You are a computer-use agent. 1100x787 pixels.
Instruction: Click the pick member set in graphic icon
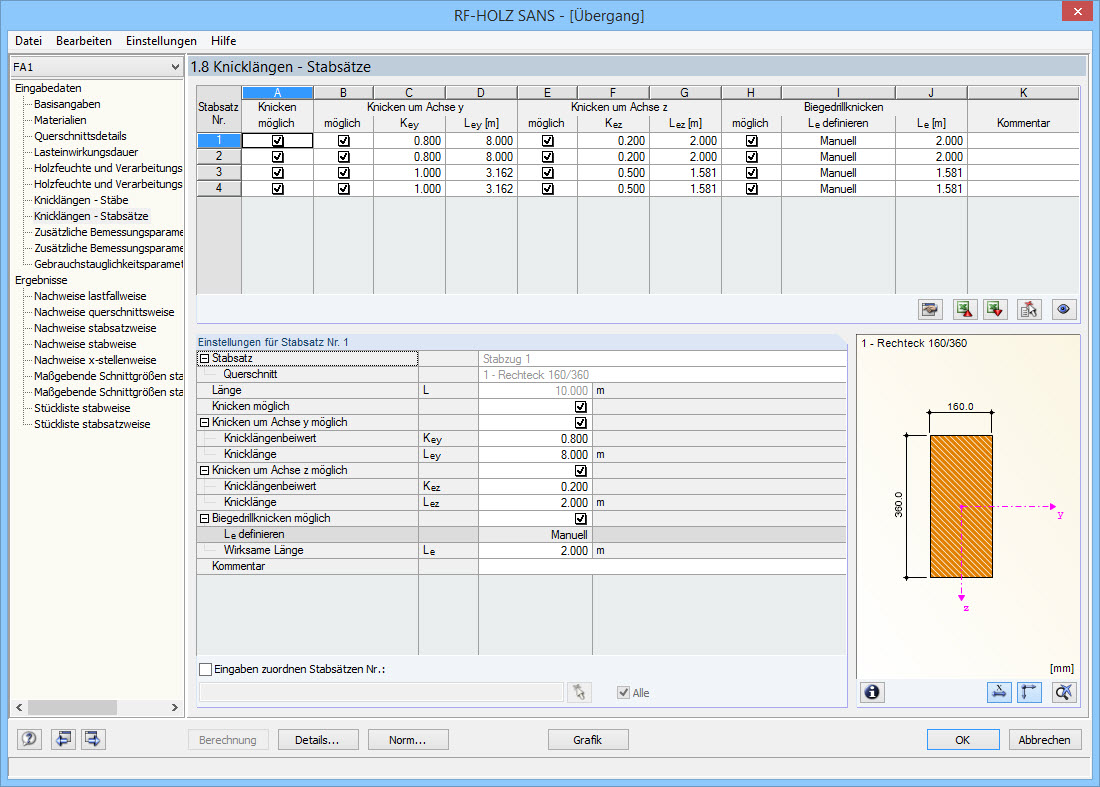point(578,692)
